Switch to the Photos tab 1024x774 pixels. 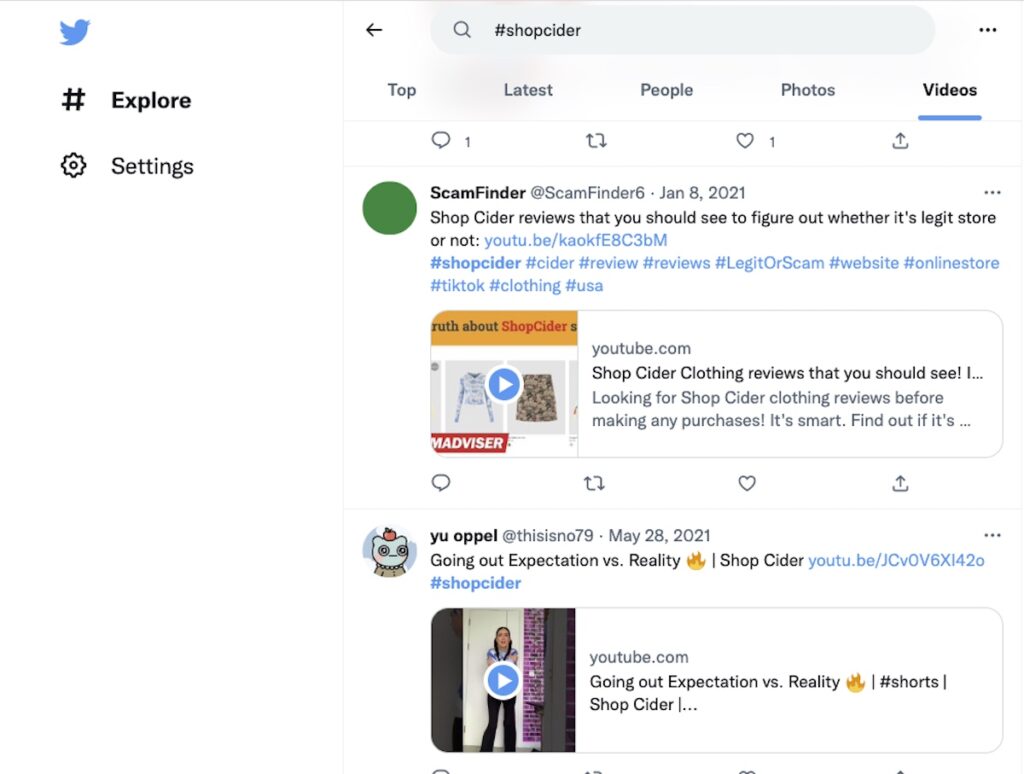pyautogui.click(x=808, y=90)
